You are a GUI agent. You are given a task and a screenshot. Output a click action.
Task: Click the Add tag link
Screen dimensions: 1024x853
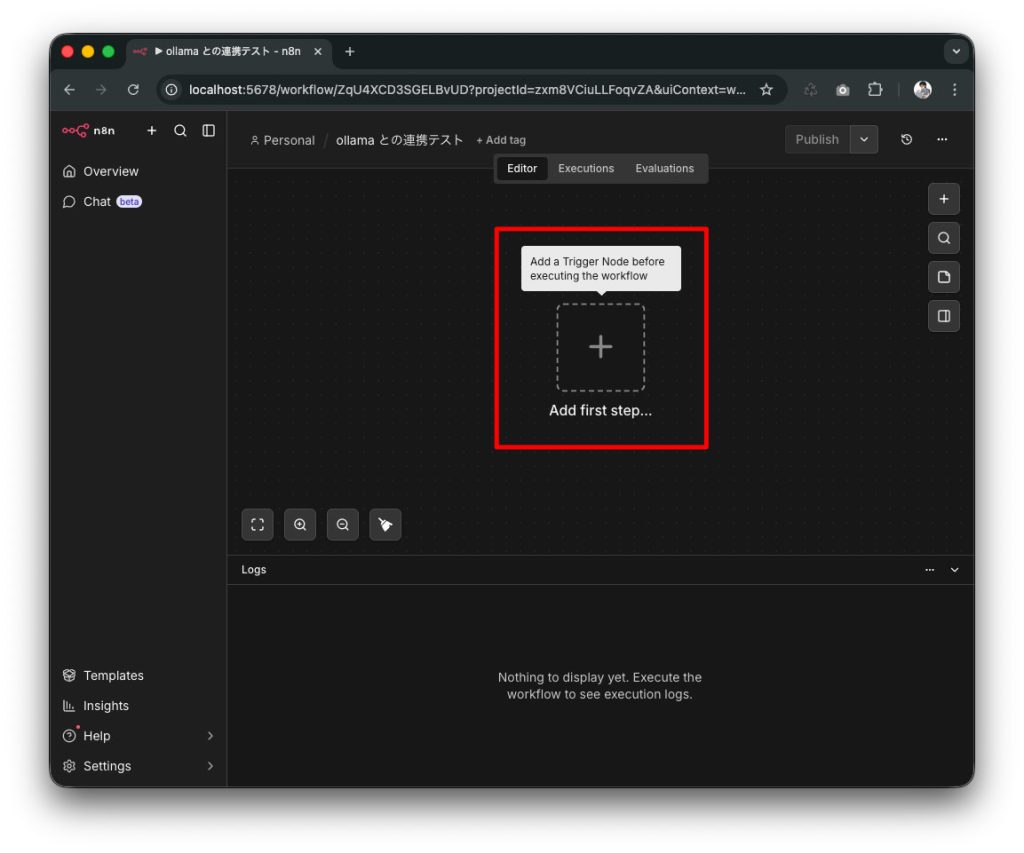501,141
